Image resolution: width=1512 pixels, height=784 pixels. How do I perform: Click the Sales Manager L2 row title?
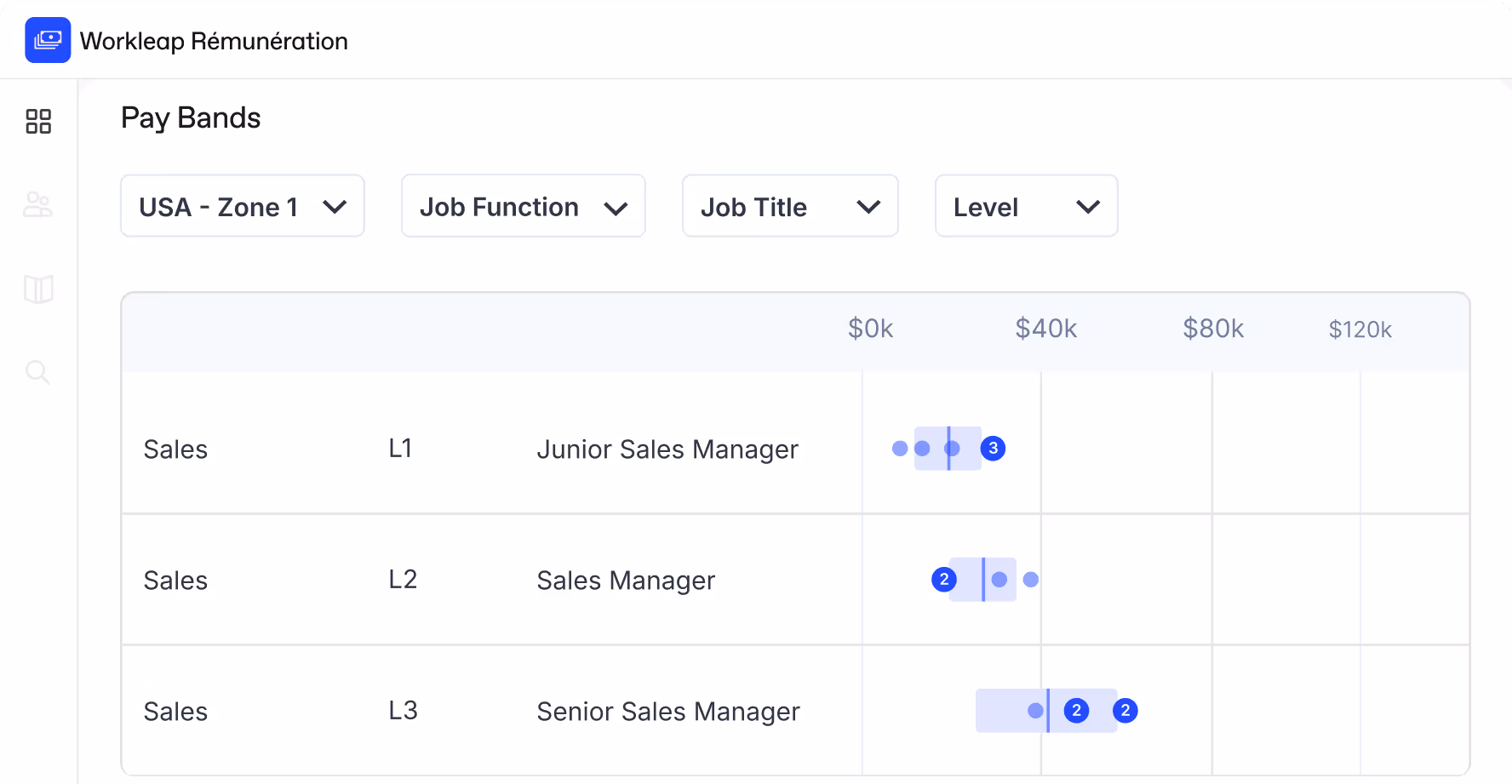click(626, 581)
